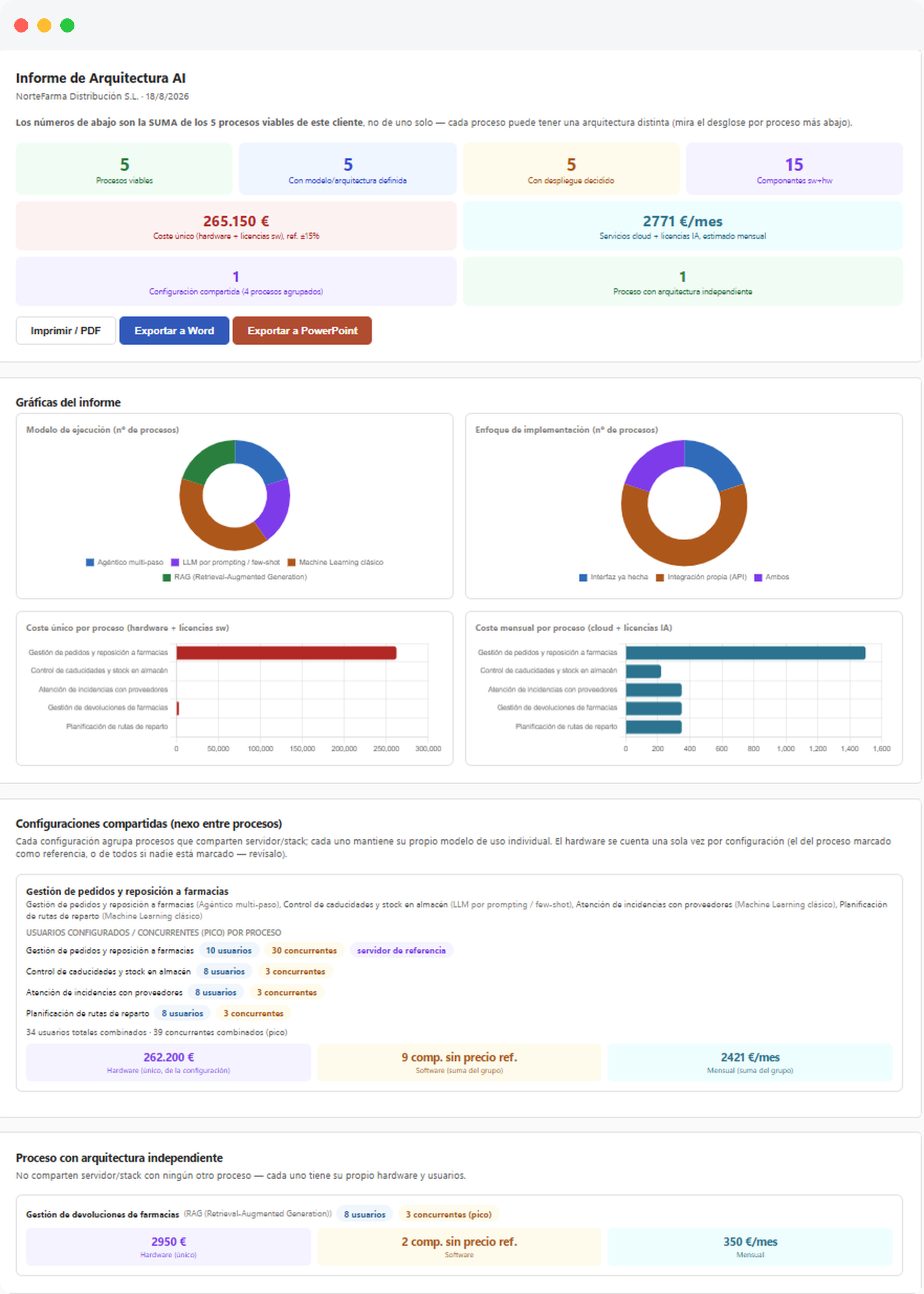Image resolution: width=924 pixels, height=1294 pixels.
Task: Toggle the Ambos legend item
Action: tap(772, 577)
